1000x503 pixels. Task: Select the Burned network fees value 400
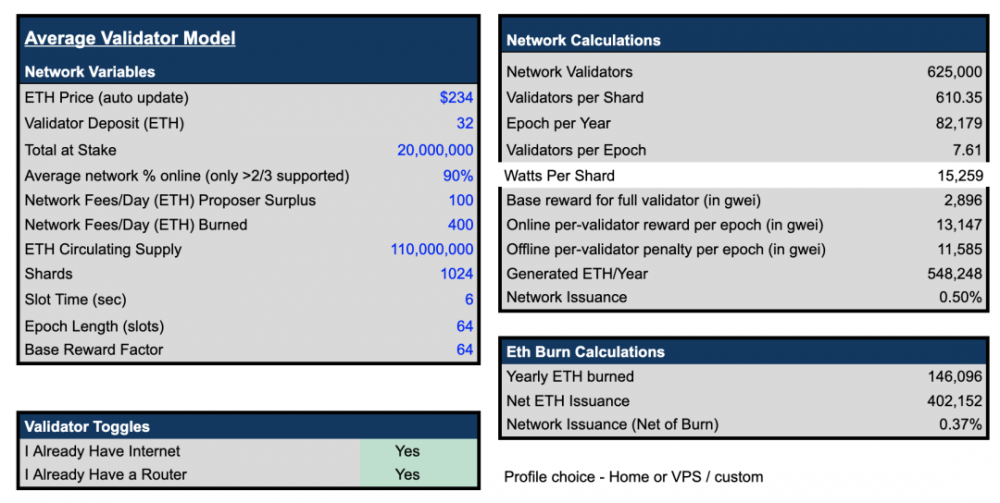tap(460, 225)
